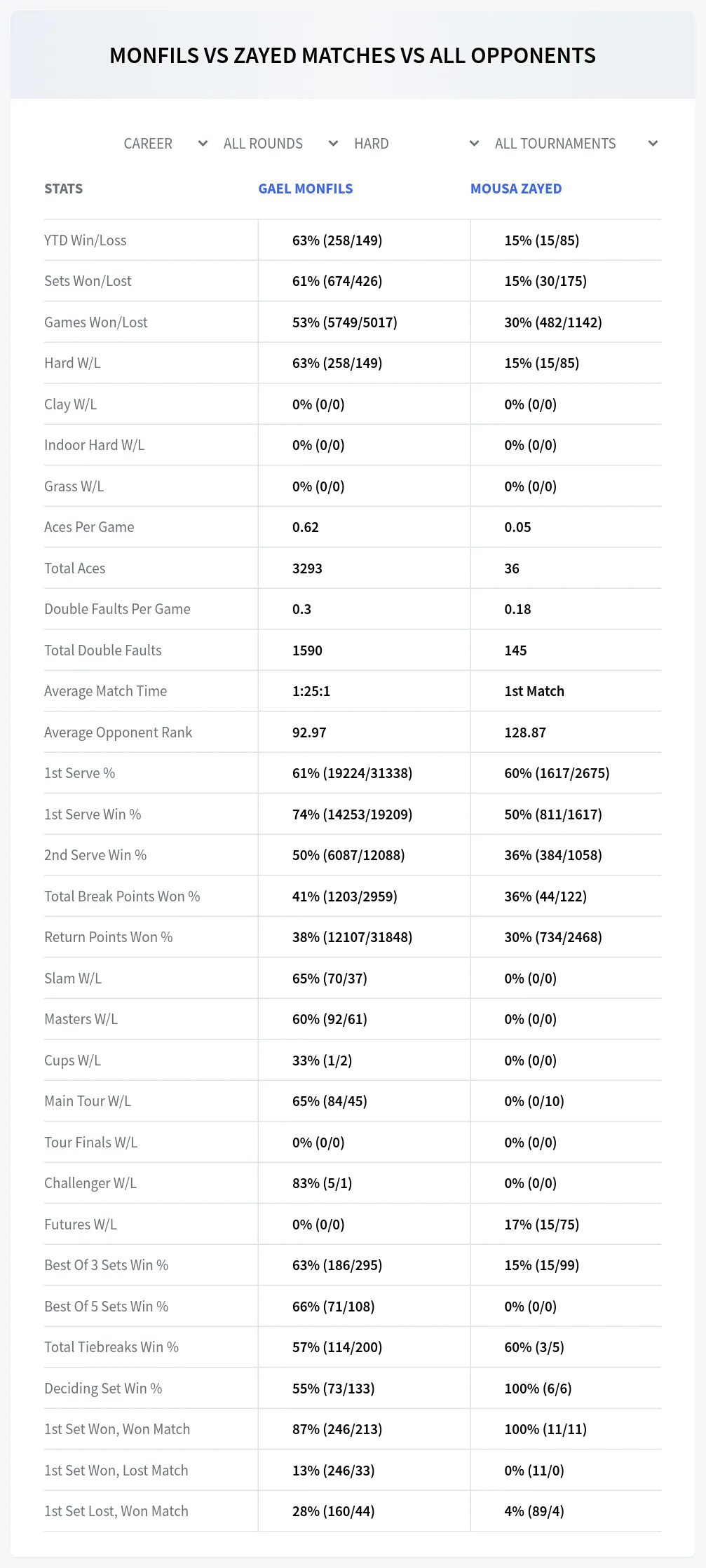Click the chevron arrow next to HARD
Image resolution: width=706 pixels, height=1568 pixels.
pyautogui.click(x=475, y=144)
